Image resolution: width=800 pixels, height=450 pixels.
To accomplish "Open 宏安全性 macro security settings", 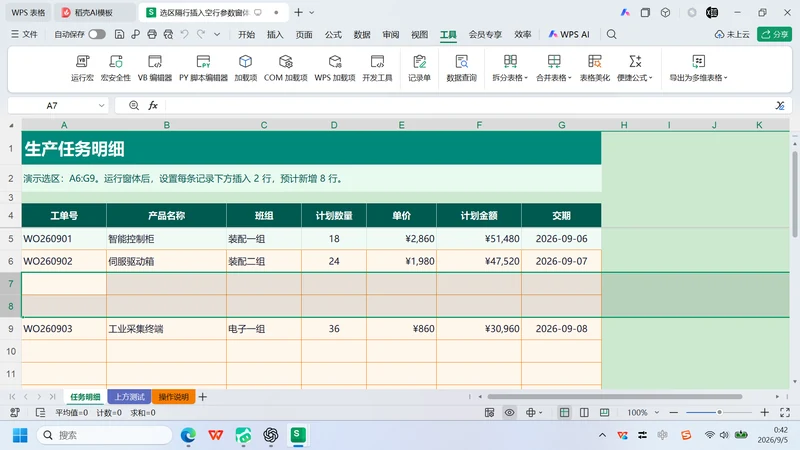I will tap(115, 68).
